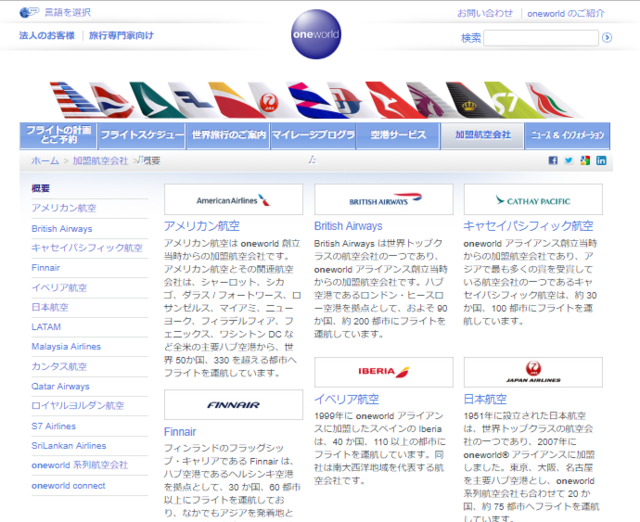Open the 空港サービス menu tab
640x522 pixels.
[x=398, y=135]
